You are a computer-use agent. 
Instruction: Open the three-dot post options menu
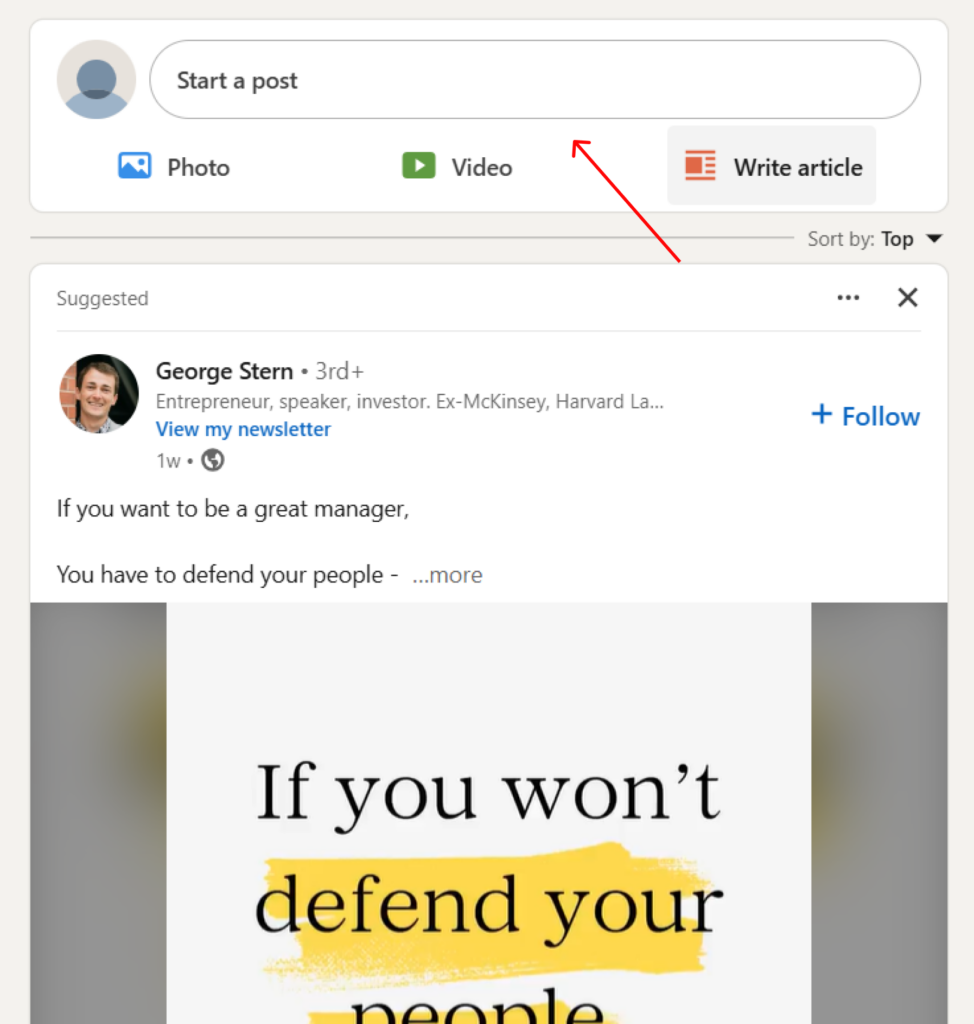[x=848, y=298]
